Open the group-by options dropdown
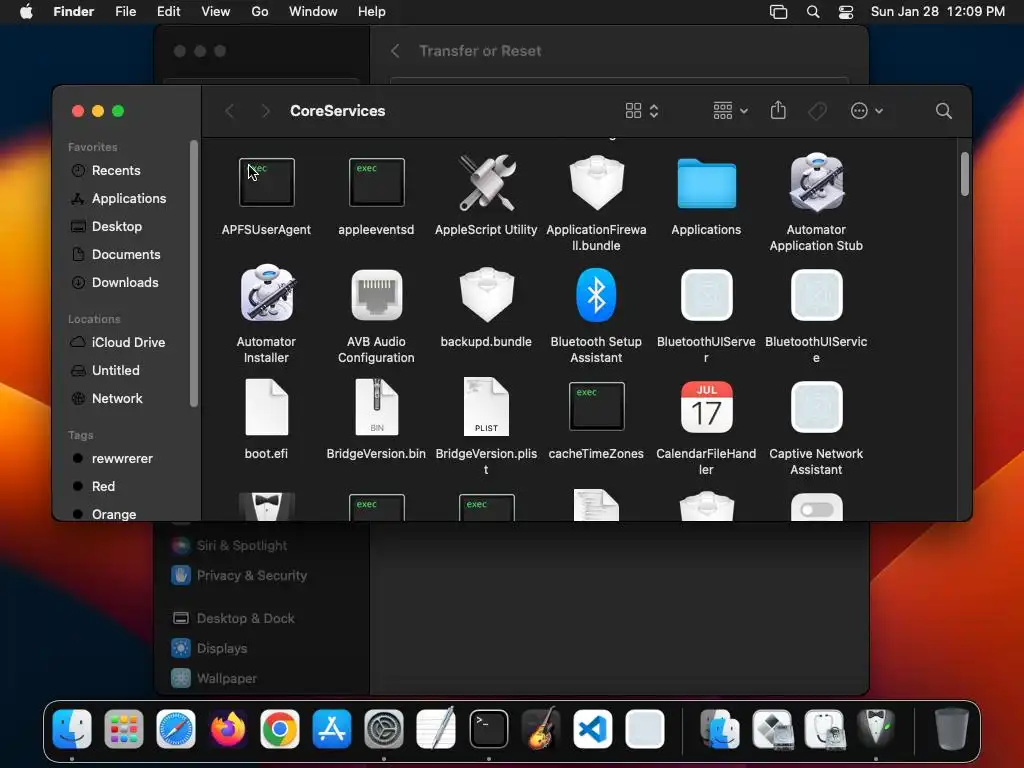Viewport: 1024px width, 768px height. tap(730, 111)
